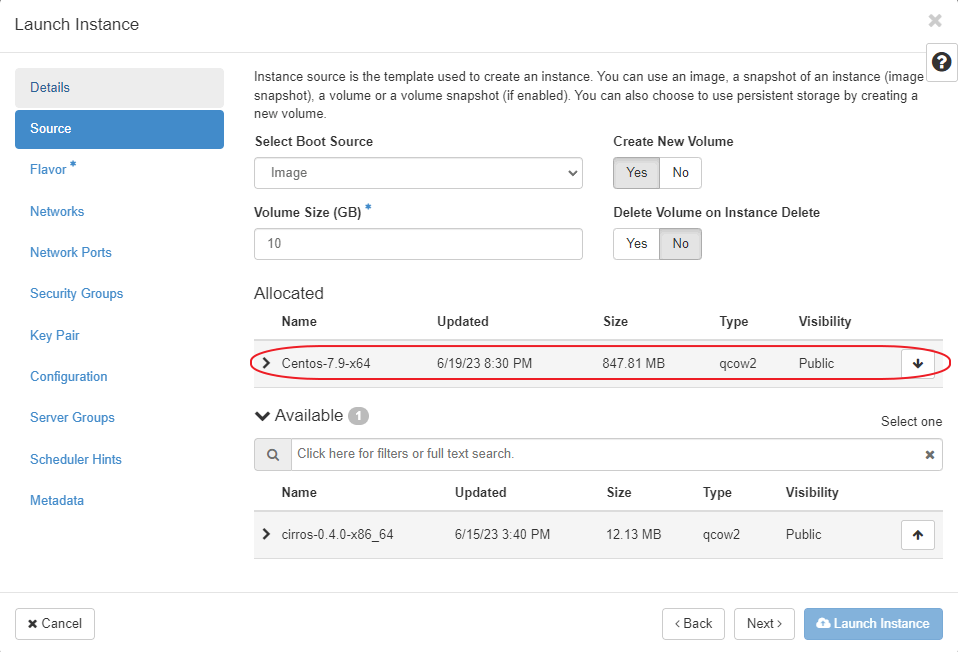Go to the Key Pair tab
This screenshot has width=958, height=652.
pyautogui.click(x=55, y=336)
